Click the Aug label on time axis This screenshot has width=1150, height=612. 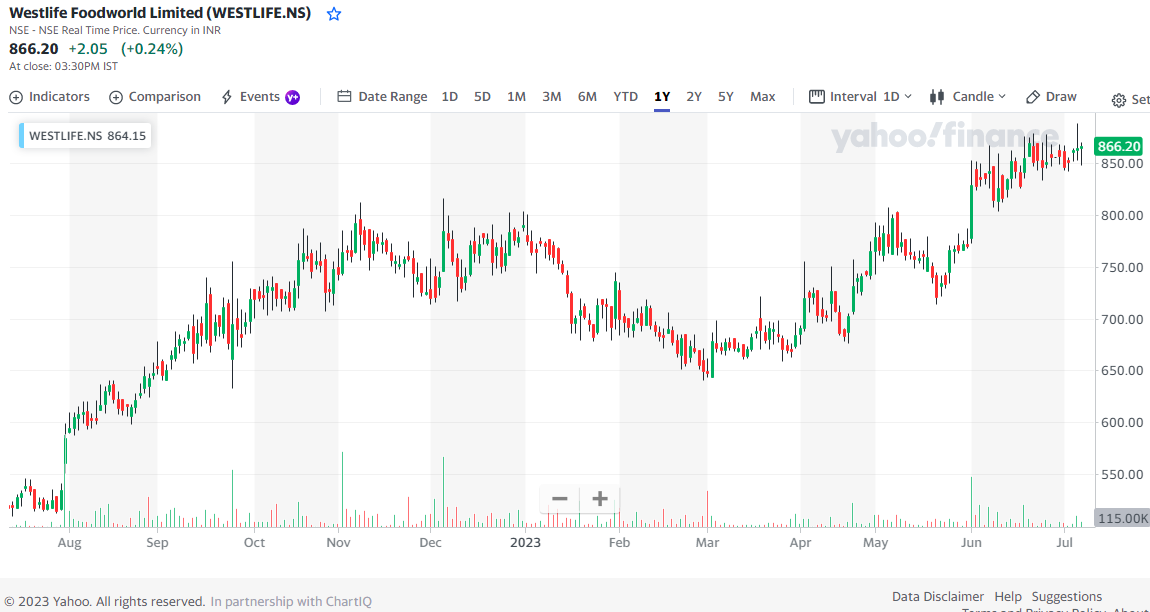(69, 543)
